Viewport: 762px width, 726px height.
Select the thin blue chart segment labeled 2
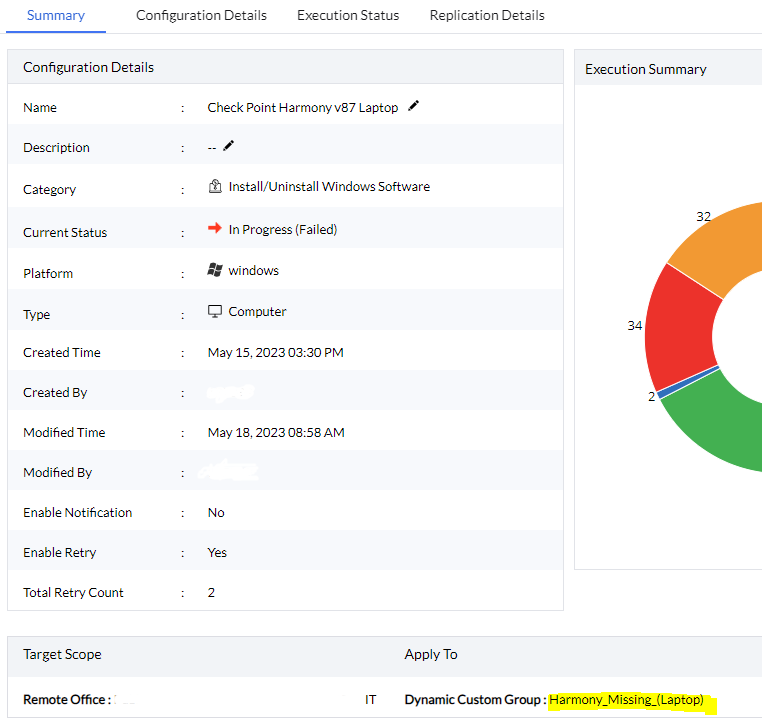[688, 382]
